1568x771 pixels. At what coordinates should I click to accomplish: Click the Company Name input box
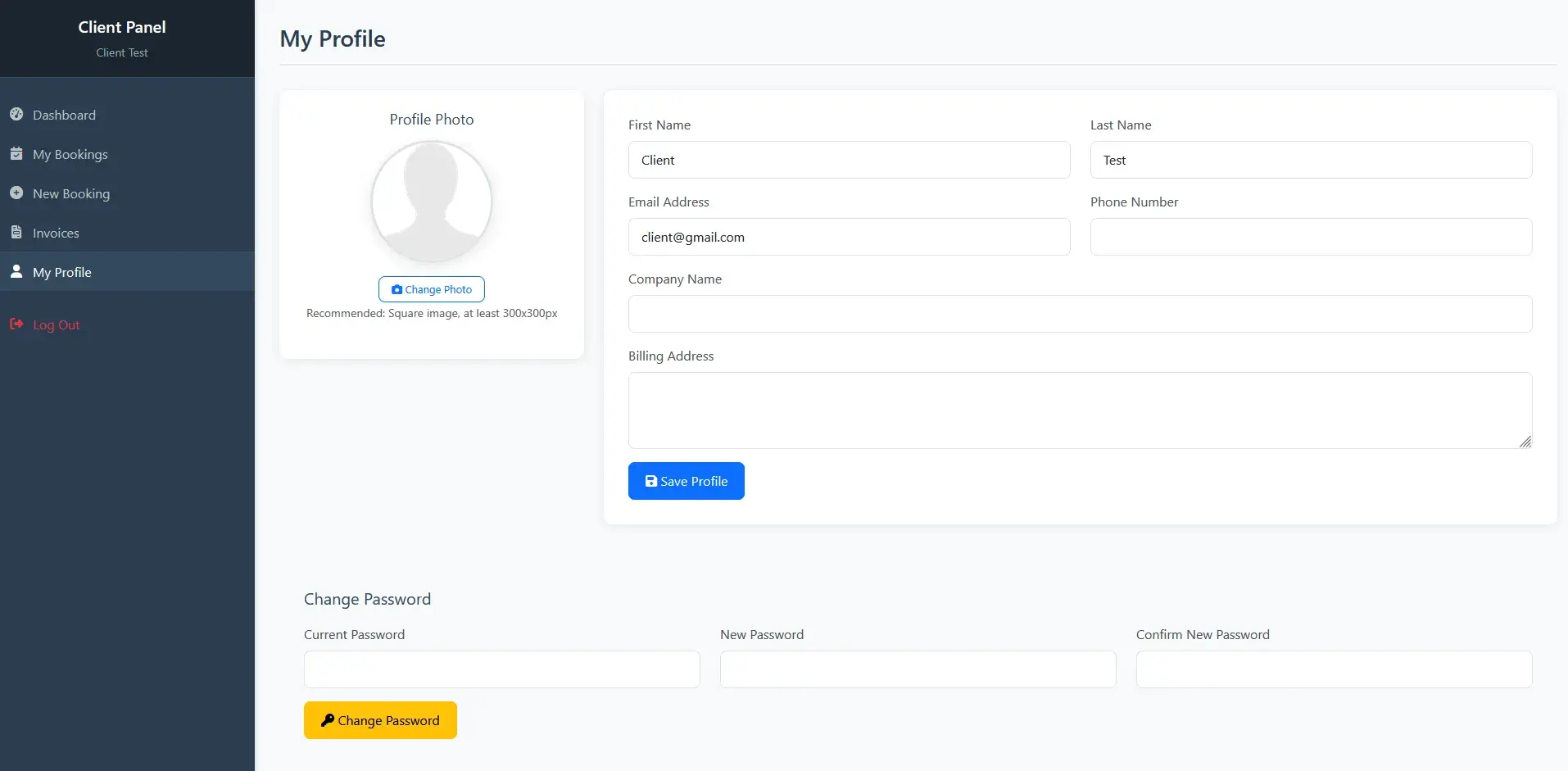1080,314
